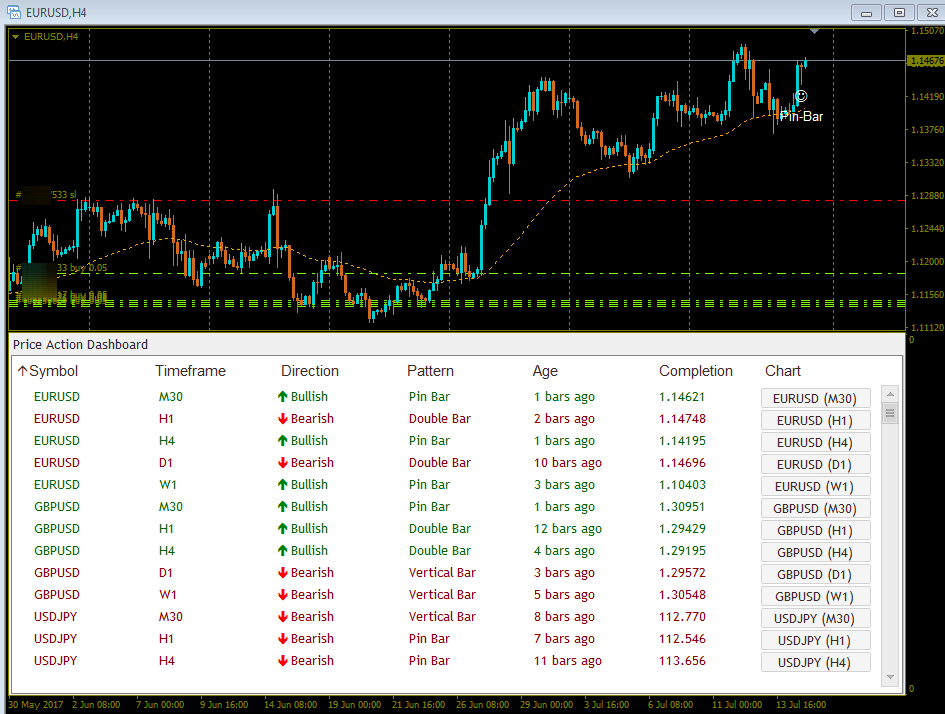Click the green Bullish arrow in EURUSD M30 row
The image size is (945, 714).
click(282, 396)
